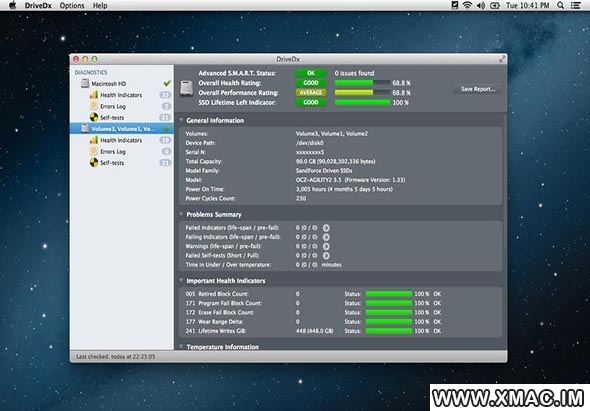
Task: Click the volume speaker icon in menu bar
Action: tap(481, 5)
